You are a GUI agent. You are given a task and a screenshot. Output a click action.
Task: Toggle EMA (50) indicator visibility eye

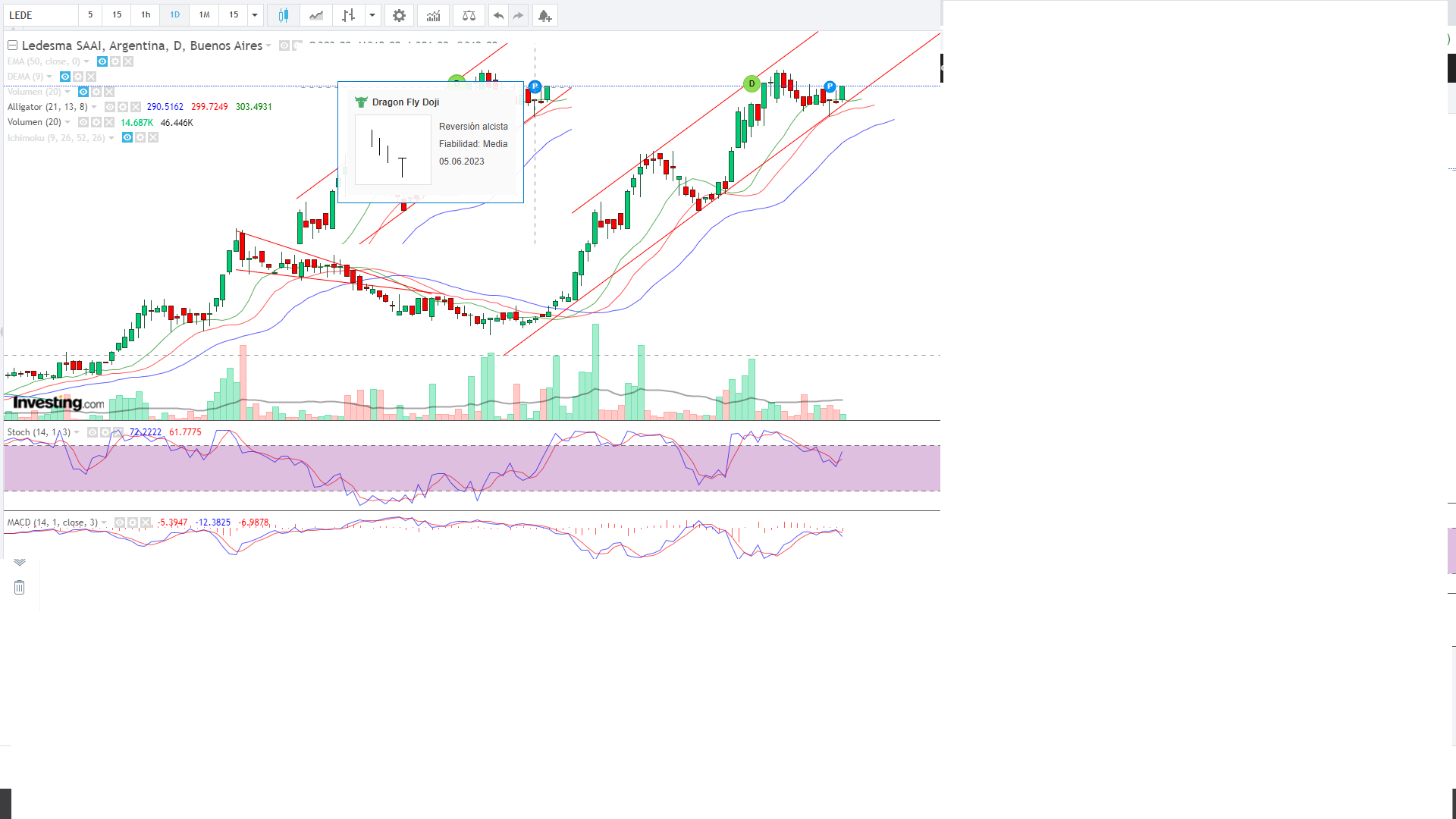click(x=102, y=61)
